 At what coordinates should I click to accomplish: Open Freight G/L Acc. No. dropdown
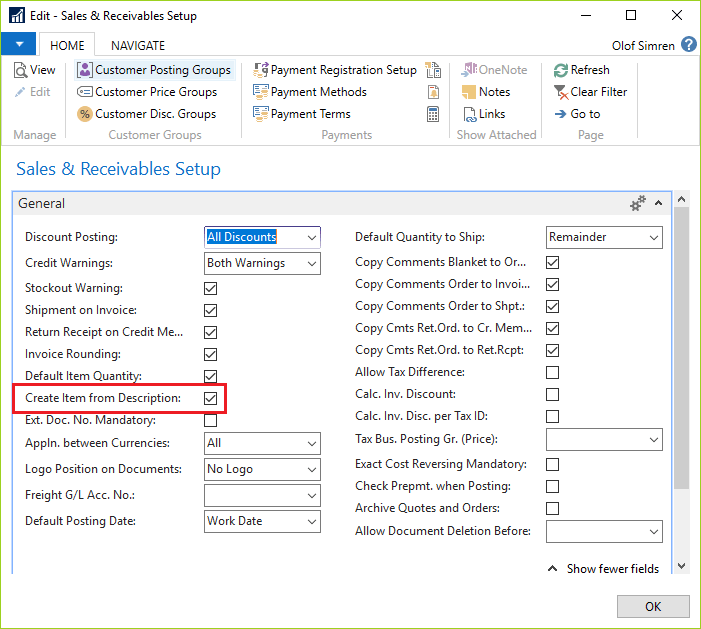pyautogui.click(x=312, y=495)
